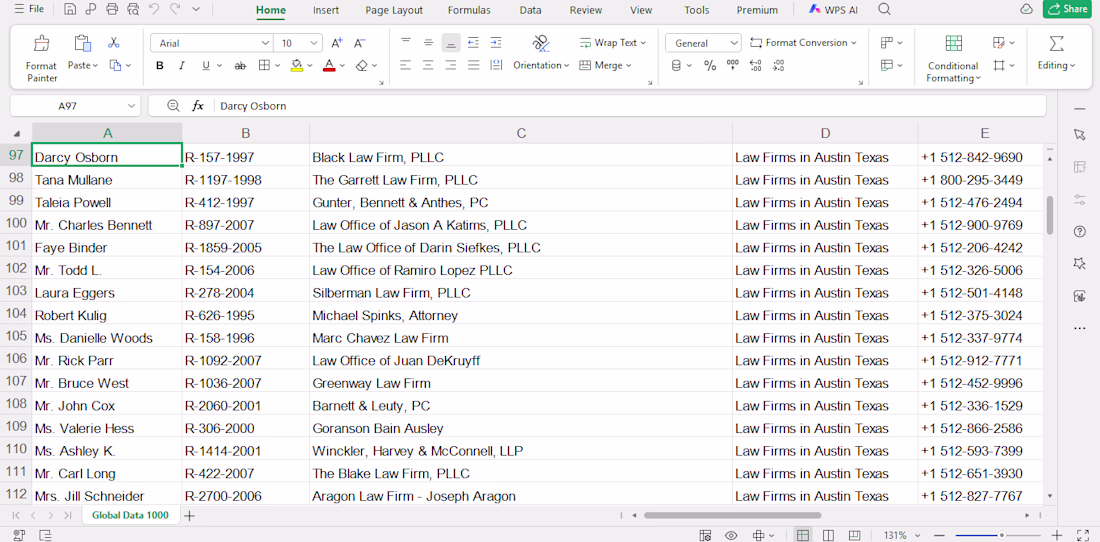Open the Arial font name dropdown

coord(265,43)
